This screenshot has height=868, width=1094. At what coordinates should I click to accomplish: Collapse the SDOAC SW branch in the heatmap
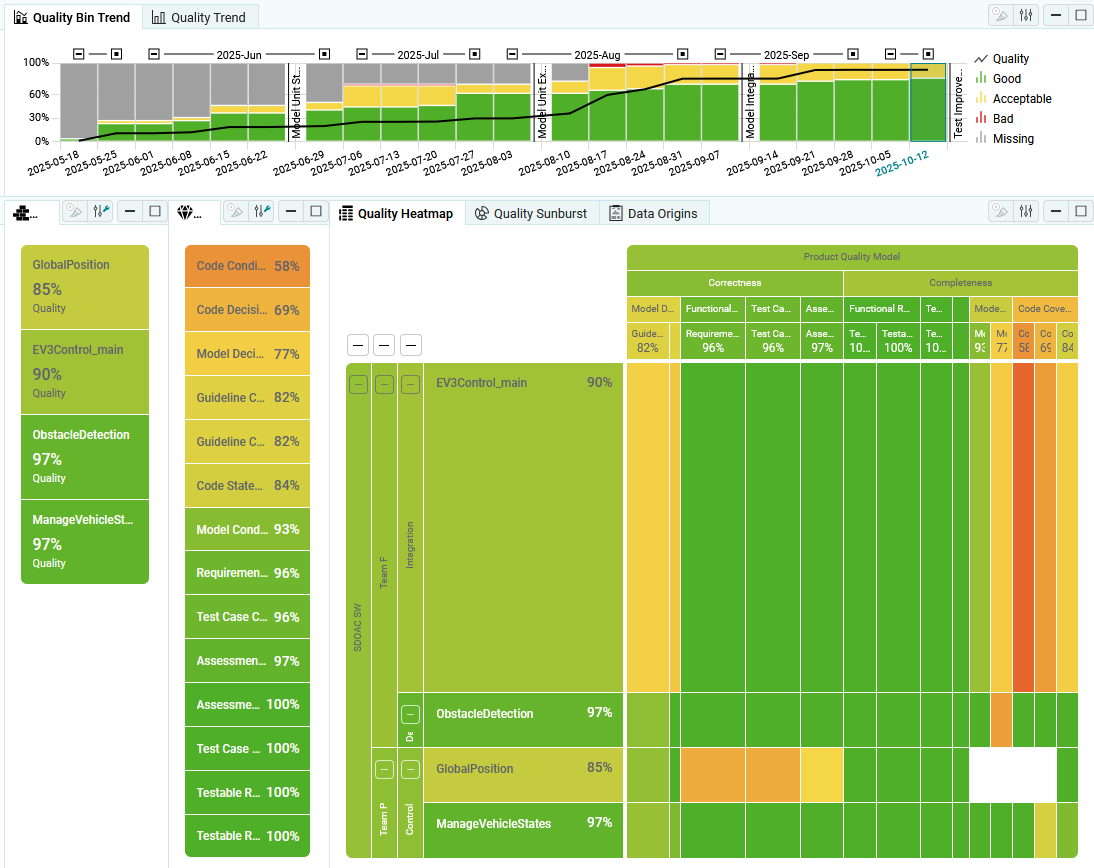[358, 384]
